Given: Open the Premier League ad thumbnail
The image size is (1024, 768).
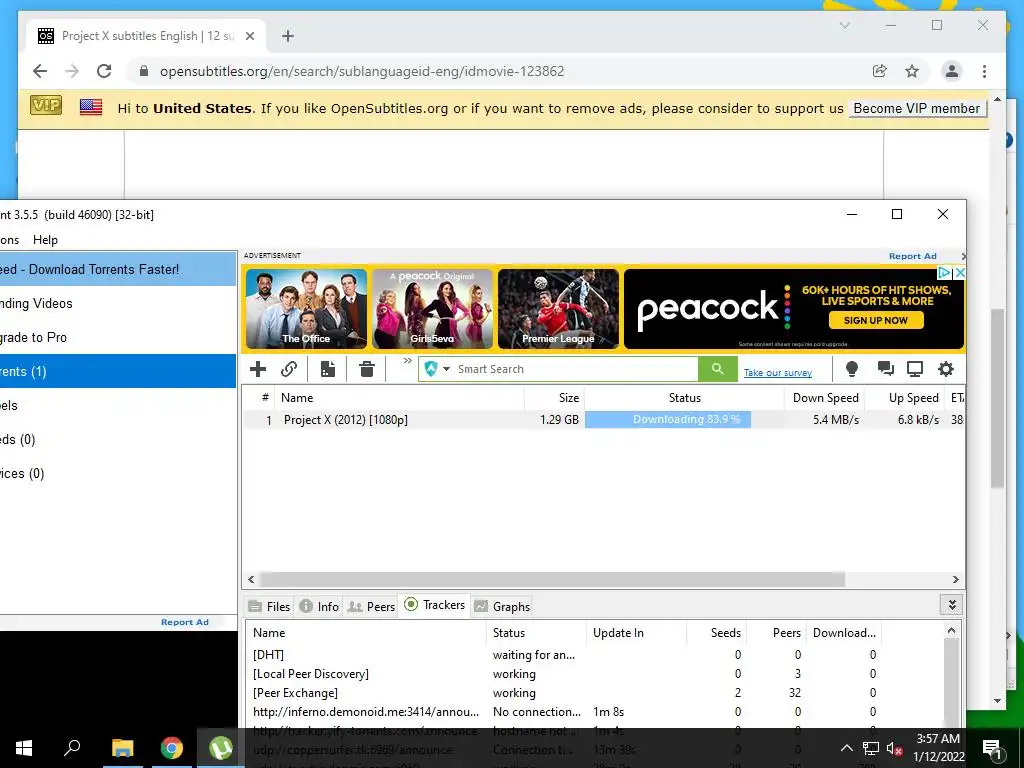Looking at the screenshot, I should (x=558, y=309).
